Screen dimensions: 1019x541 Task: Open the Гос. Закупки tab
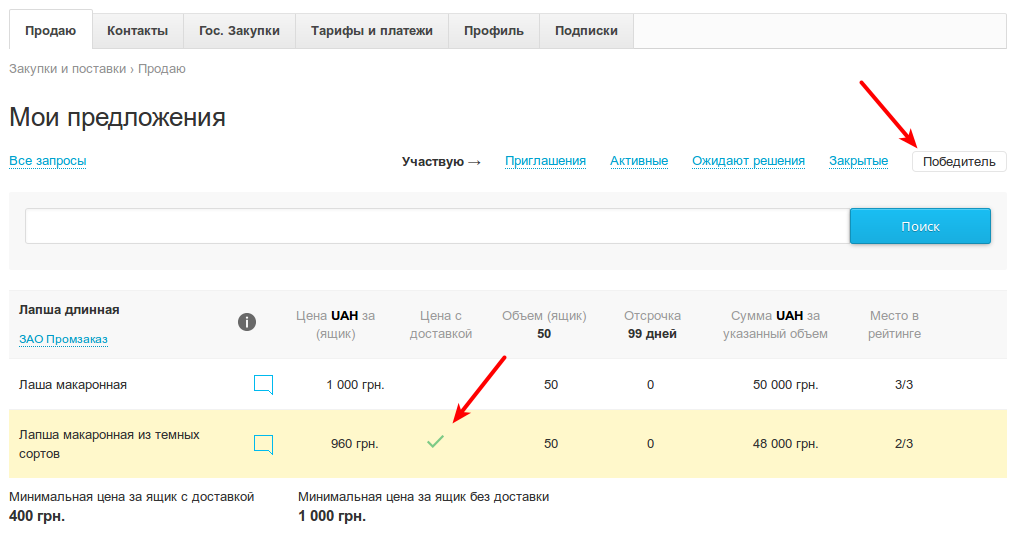[239, 31]
